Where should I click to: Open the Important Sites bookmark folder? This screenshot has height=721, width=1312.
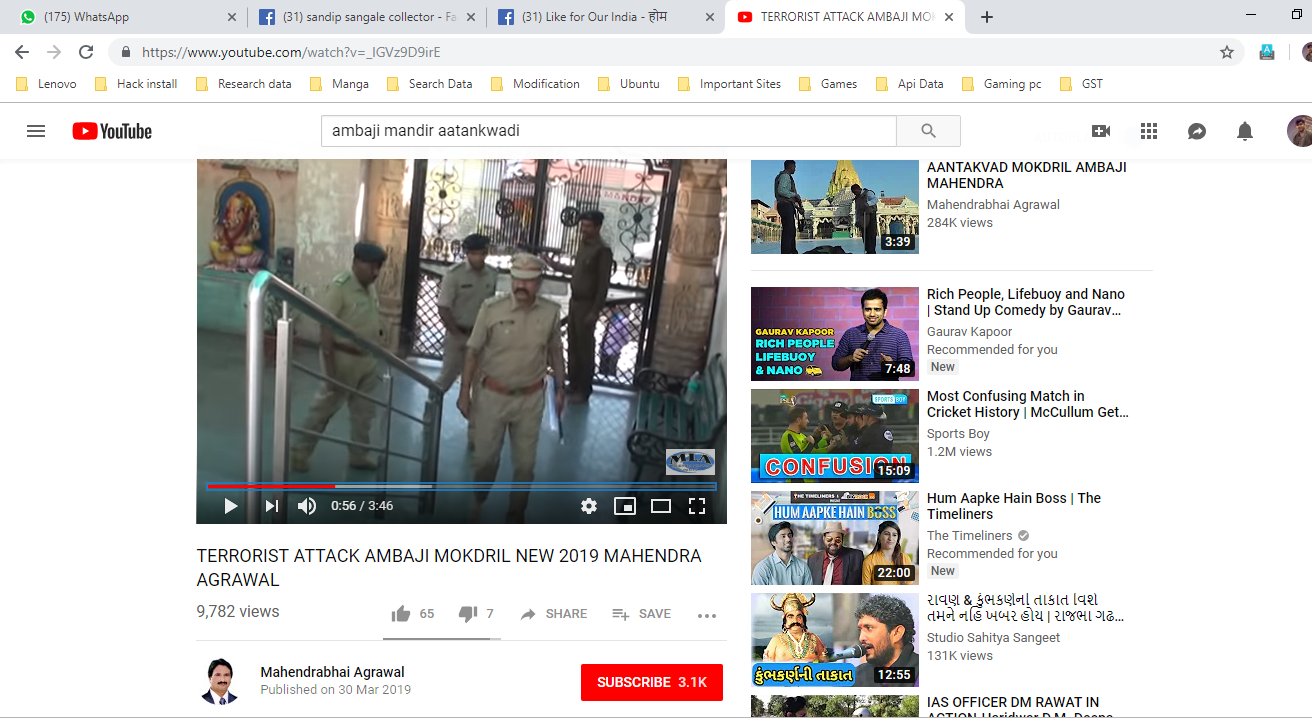pyautogui.click(x=729, y=84)
